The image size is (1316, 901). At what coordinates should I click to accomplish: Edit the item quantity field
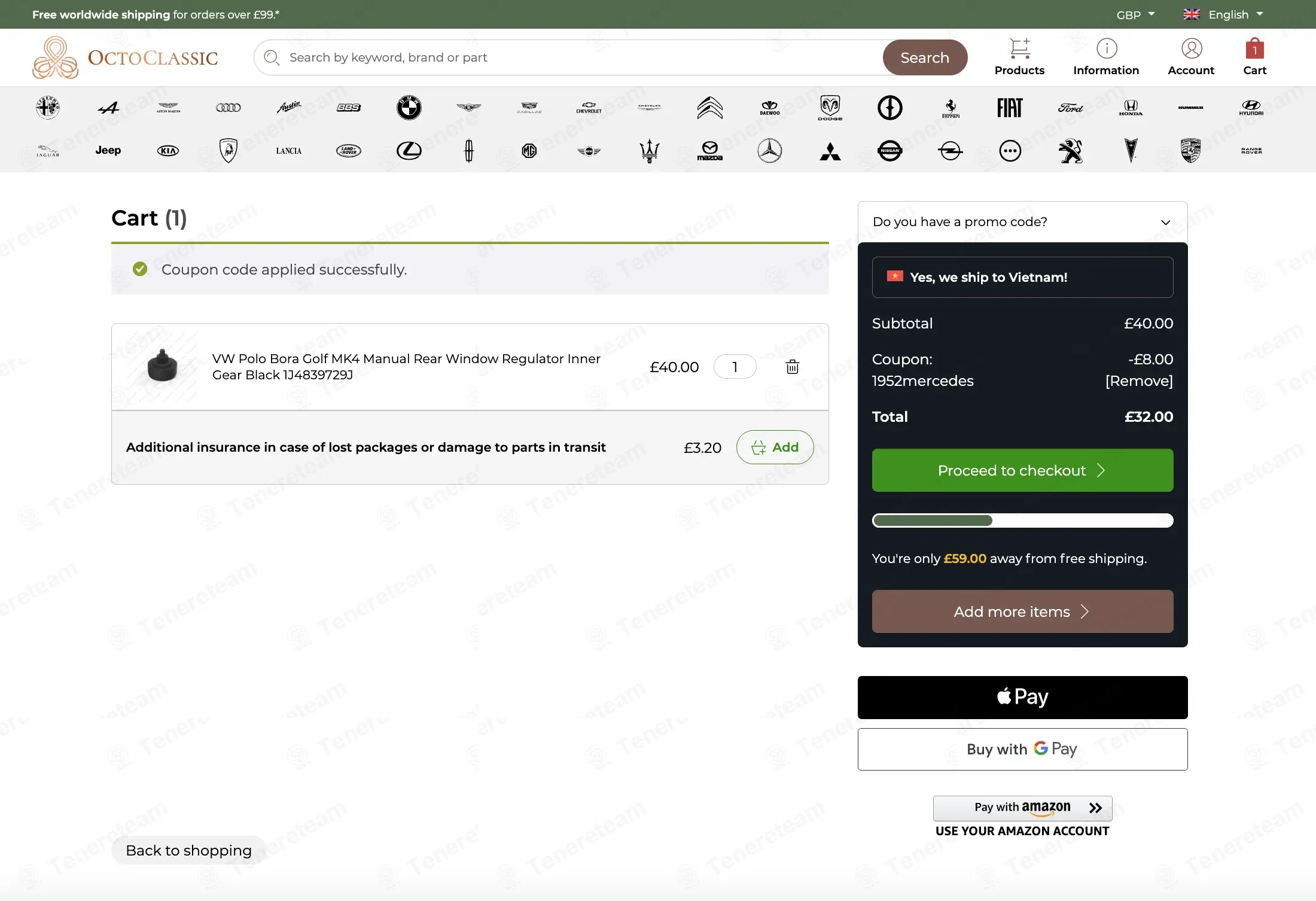[x=735, y=367]
